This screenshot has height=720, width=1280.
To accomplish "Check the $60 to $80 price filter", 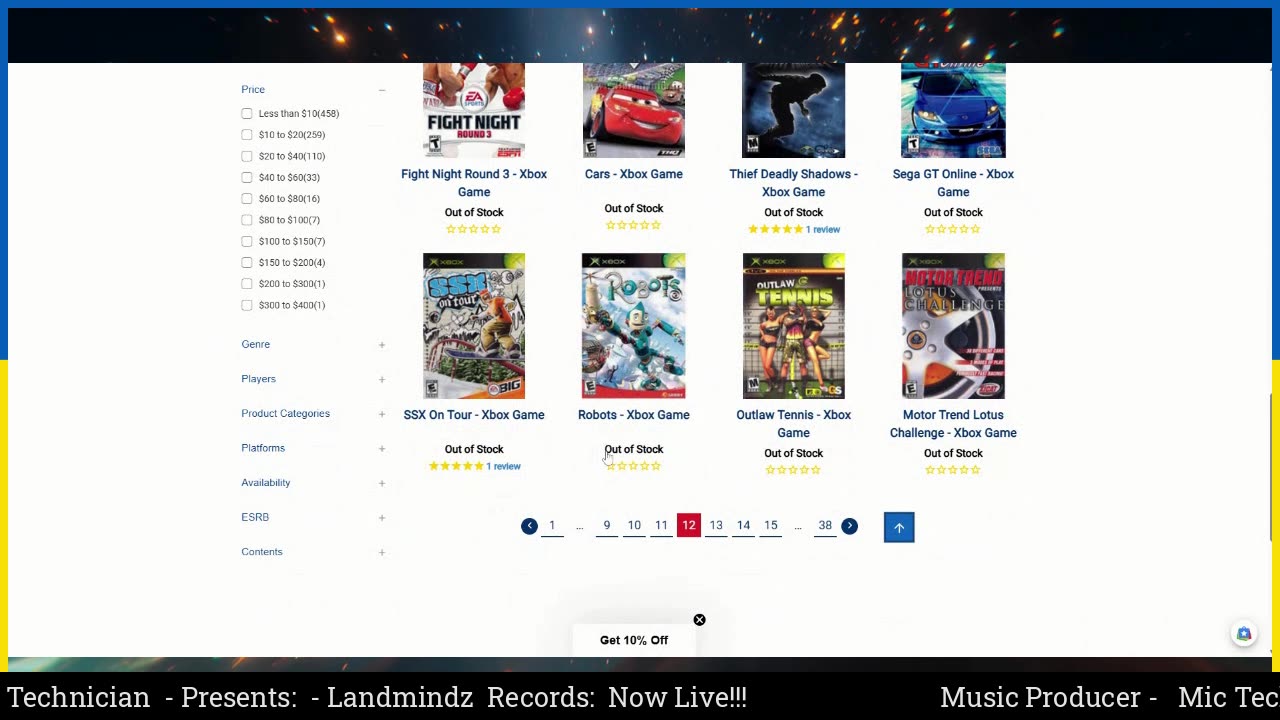I will (247, 198).
